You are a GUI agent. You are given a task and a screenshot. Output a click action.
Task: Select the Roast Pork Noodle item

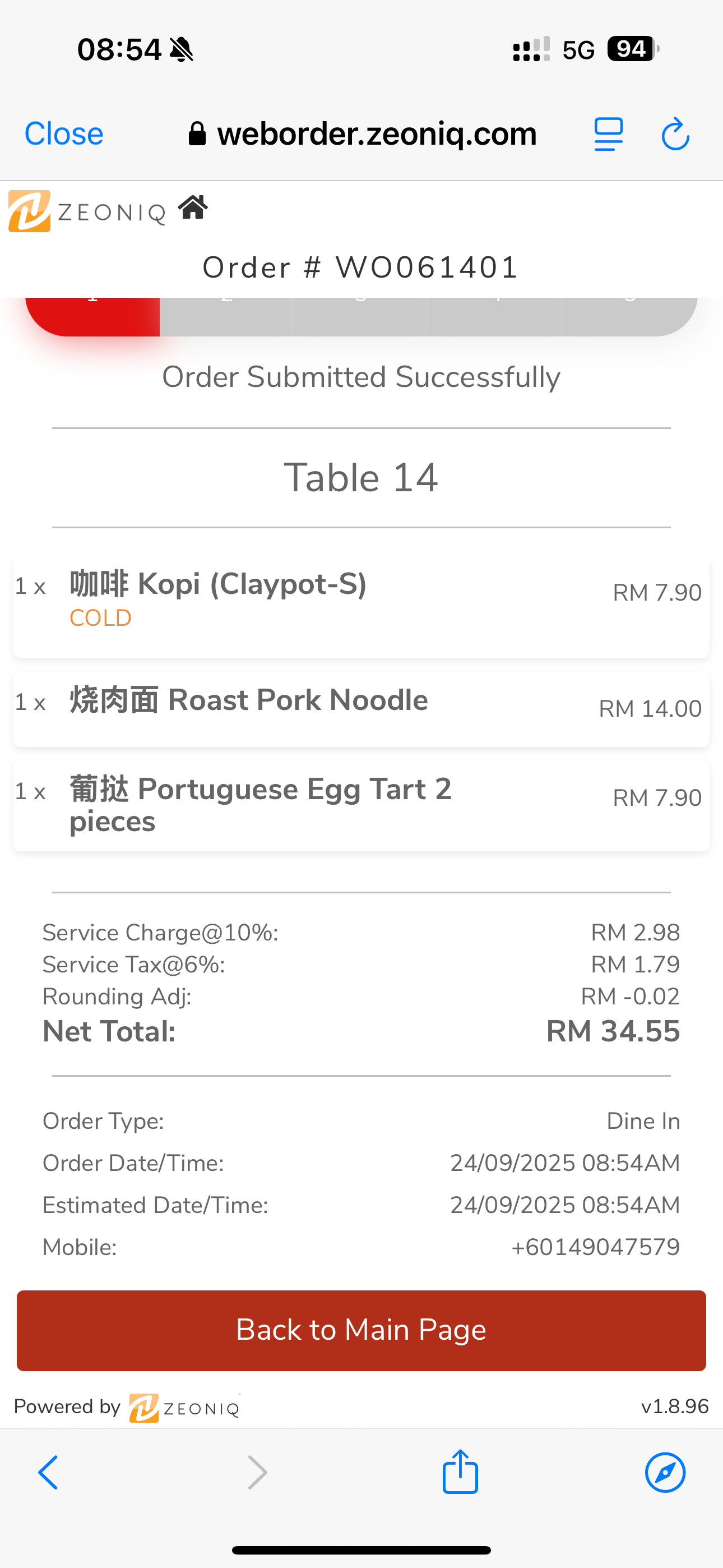click(361, 708)
